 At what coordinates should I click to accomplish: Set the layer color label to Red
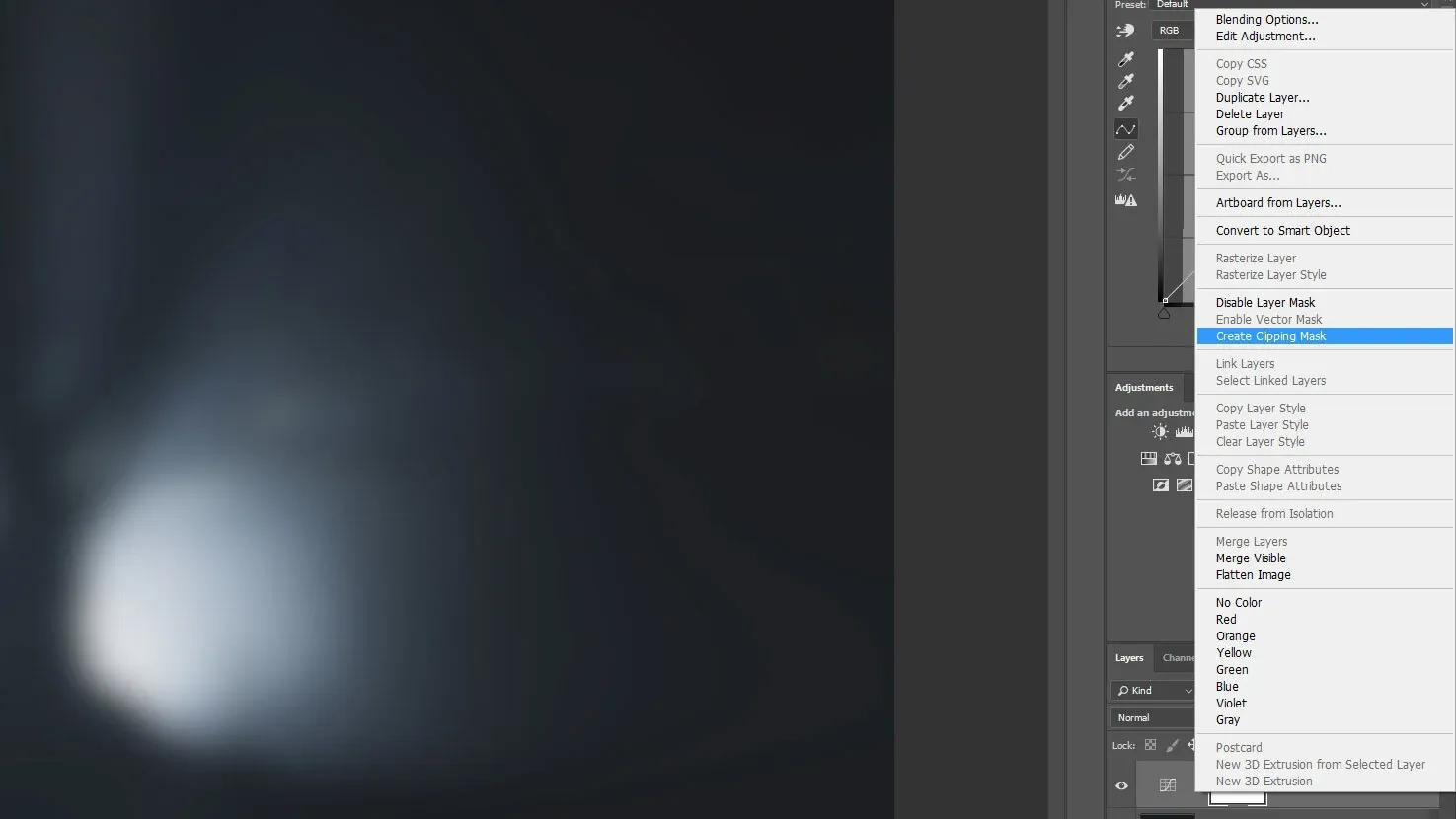click(x=1225, y=619)
